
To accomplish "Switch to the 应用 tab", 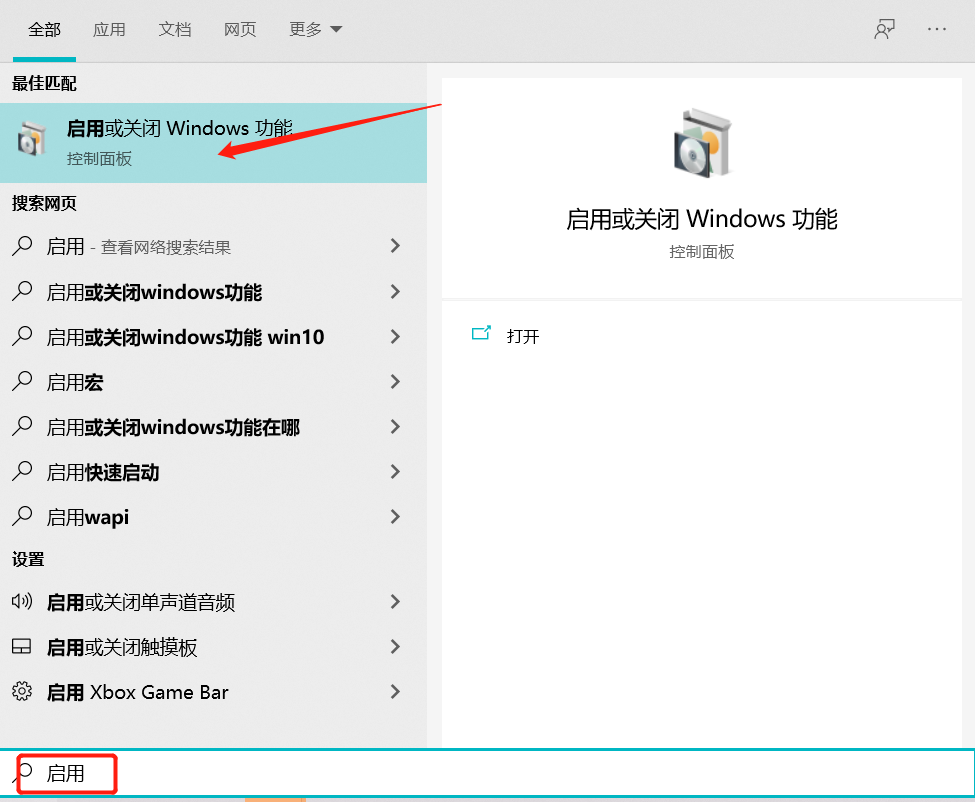I will [x=110, y=30].
